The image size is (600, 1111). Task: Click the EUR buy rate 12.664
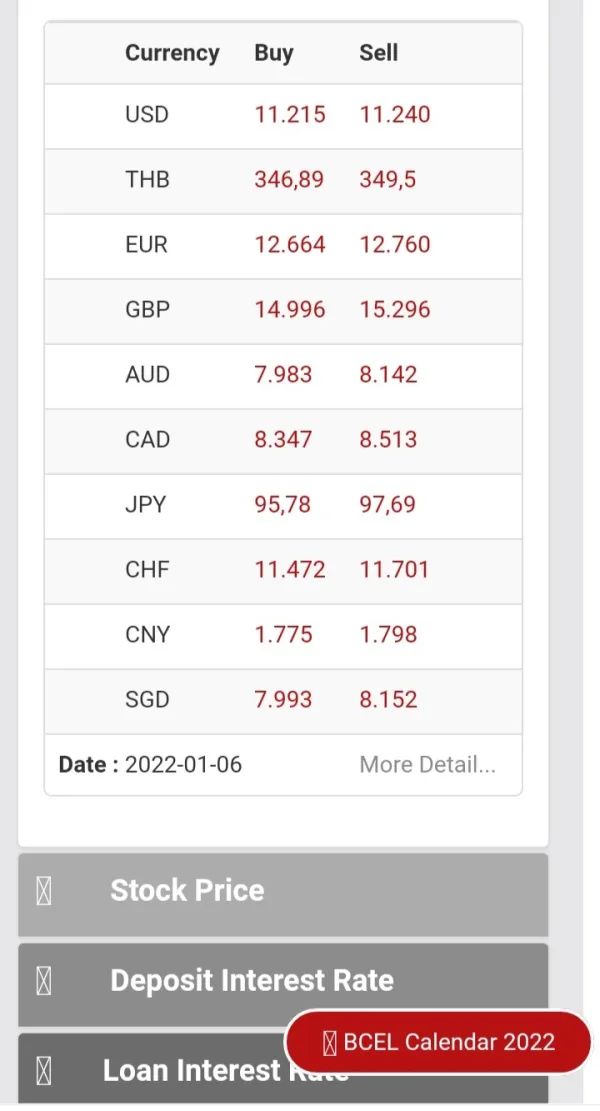pos(290,245)
